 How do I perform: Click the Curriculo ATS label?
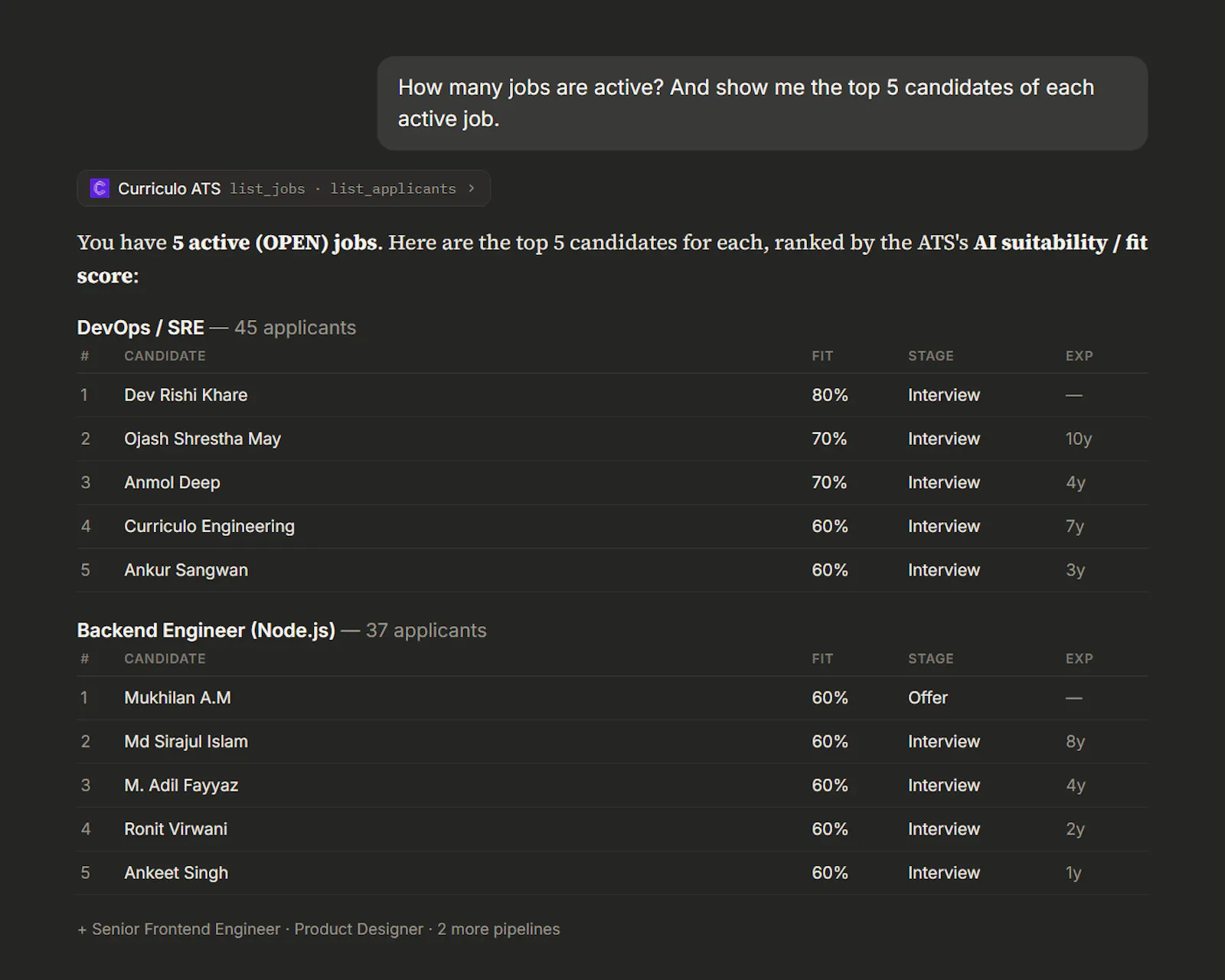[x=169, y=188]
